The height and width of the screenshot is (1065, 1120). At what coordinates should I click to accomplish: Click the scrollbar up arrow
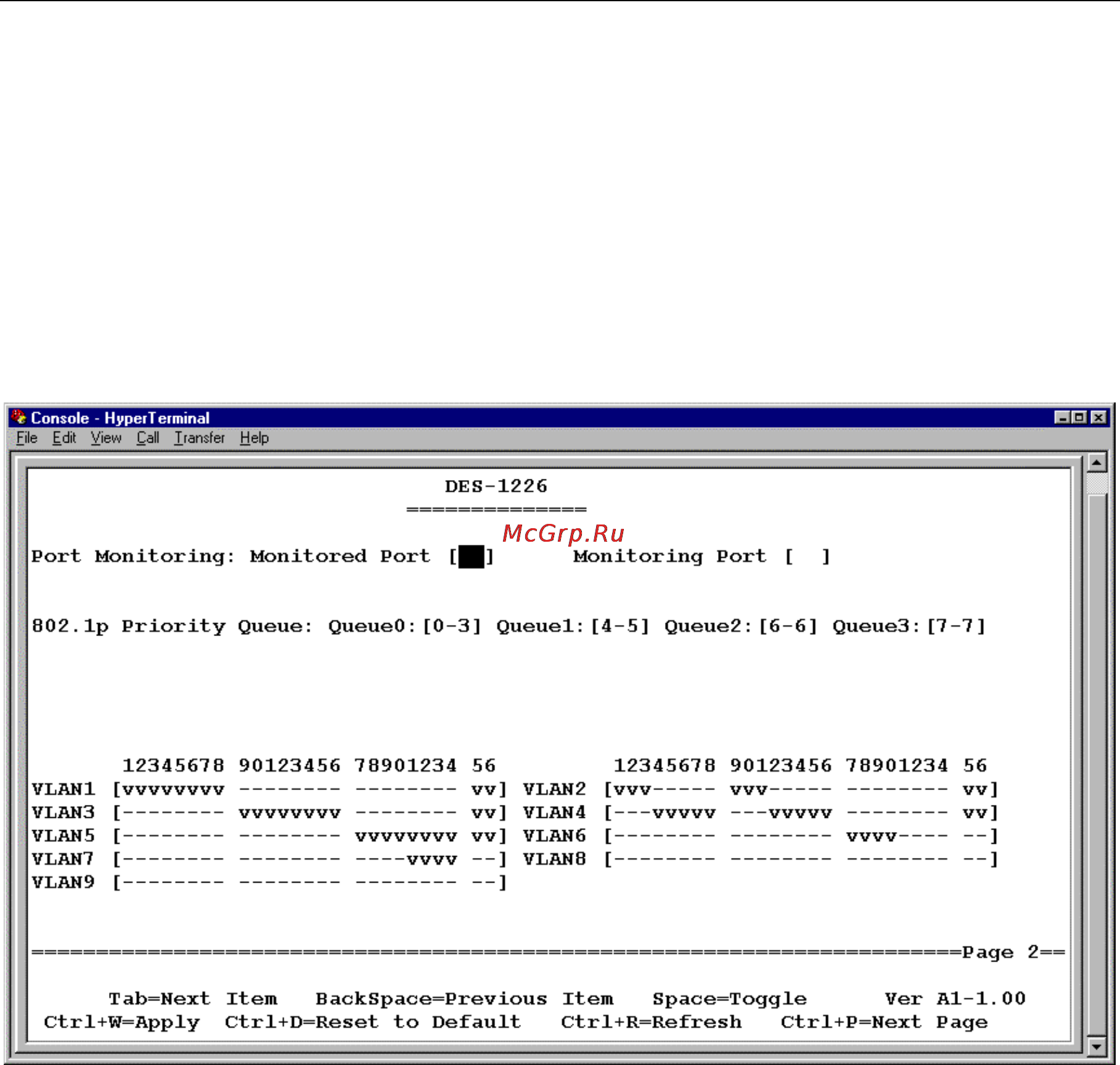pos(1097,462)
